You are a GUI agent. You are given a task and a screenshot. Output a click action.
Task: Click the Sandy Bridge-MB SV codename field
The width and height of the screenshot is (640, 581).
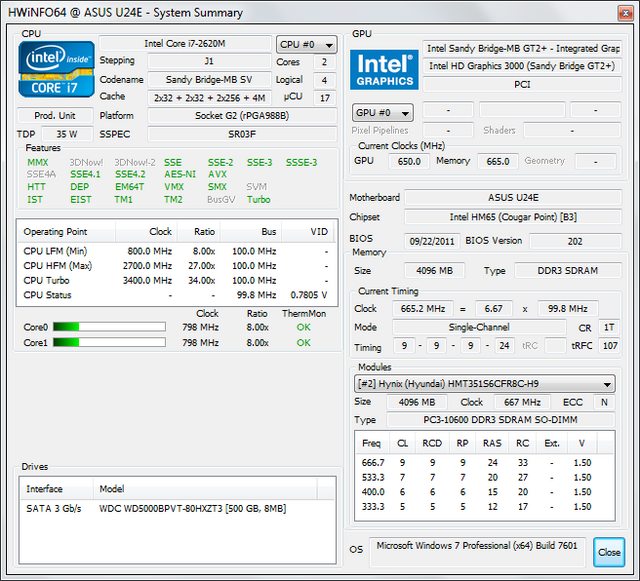209,80
